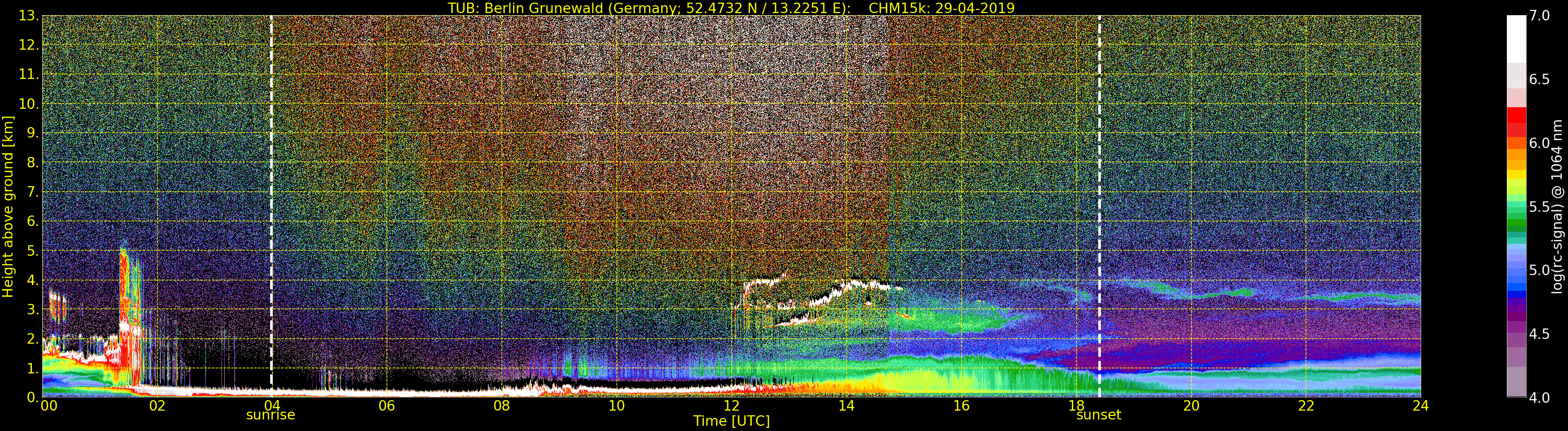Click the colorbar tick label 5.0
The image size is (1568, 431).
click(1539, 270)
